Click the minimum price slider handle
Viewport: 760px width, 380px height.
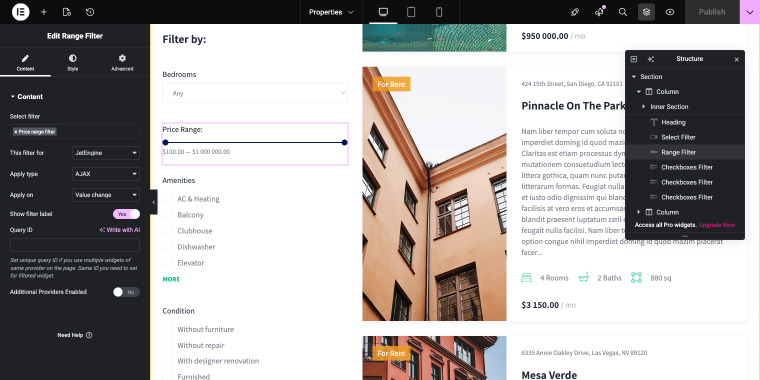tap(165, 142)
